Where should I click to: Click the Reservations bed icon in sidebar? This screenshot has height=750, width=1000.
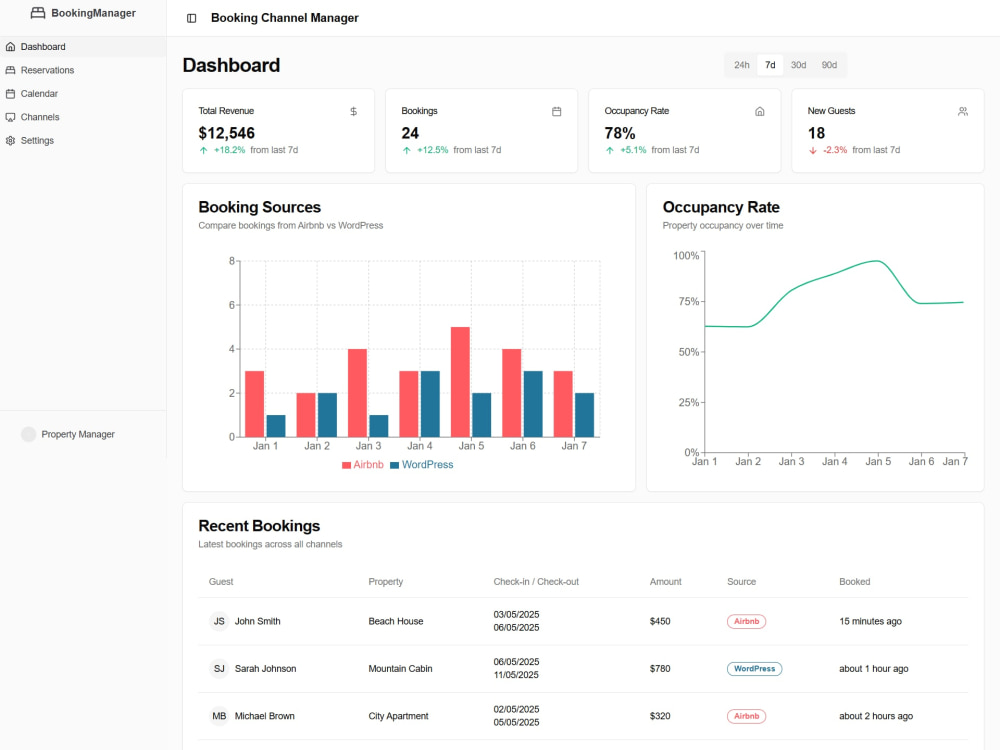10,70
